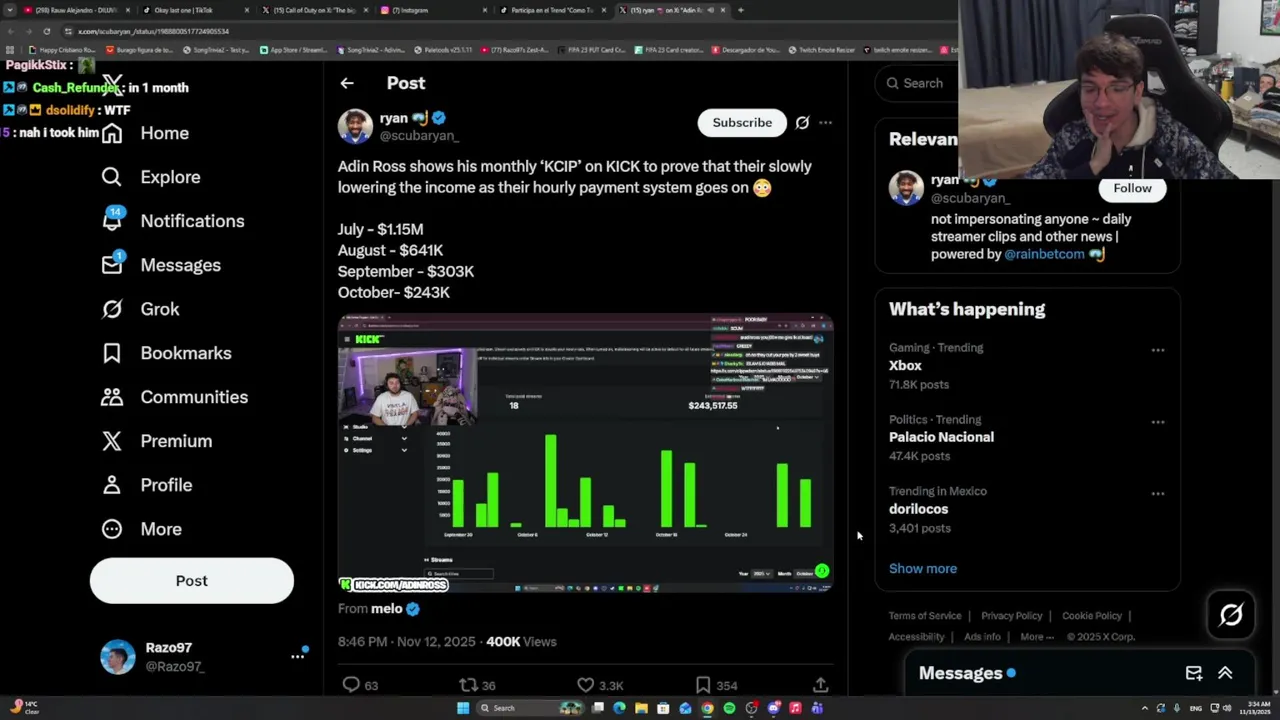The image size is (1280, 720).
Task: Open Communities from the sidebar
Action: click(175, 397)
